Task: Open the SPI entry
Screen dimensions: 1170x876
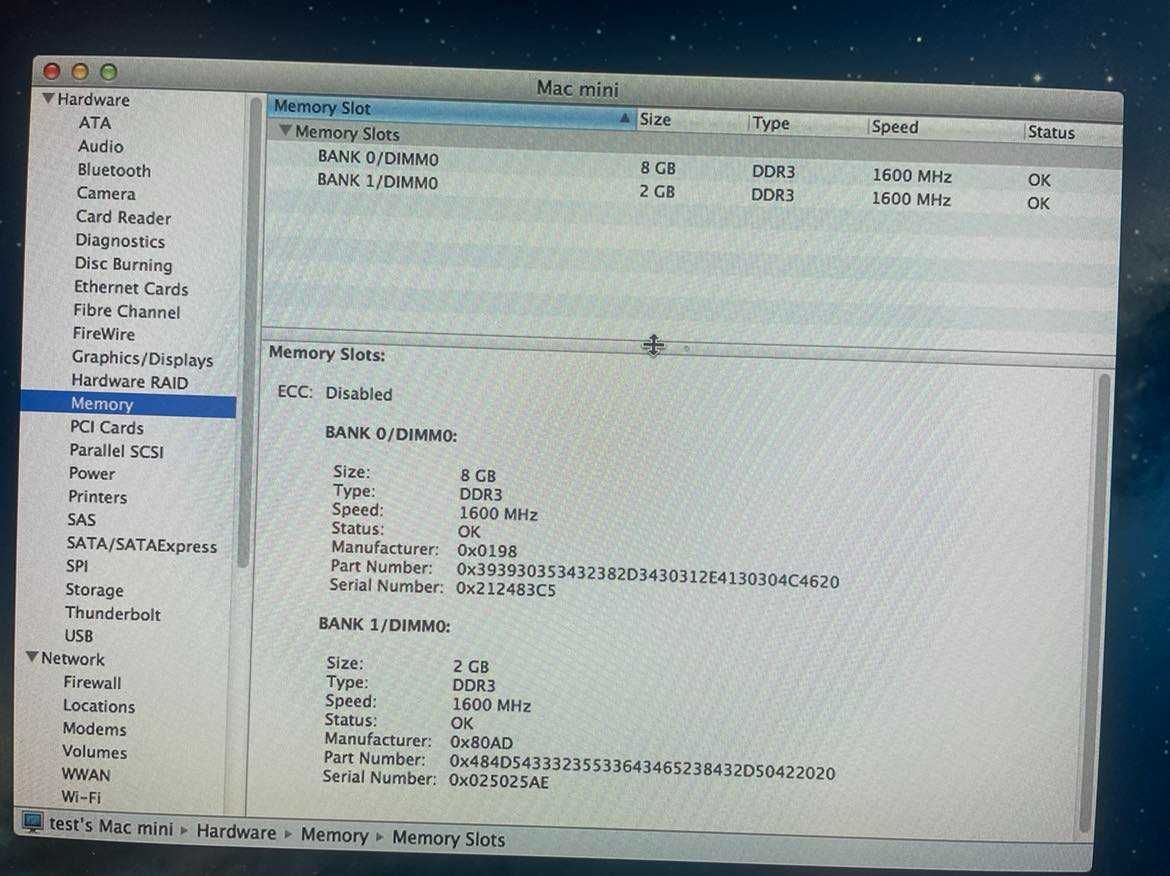Action: [x=77, y=566]
